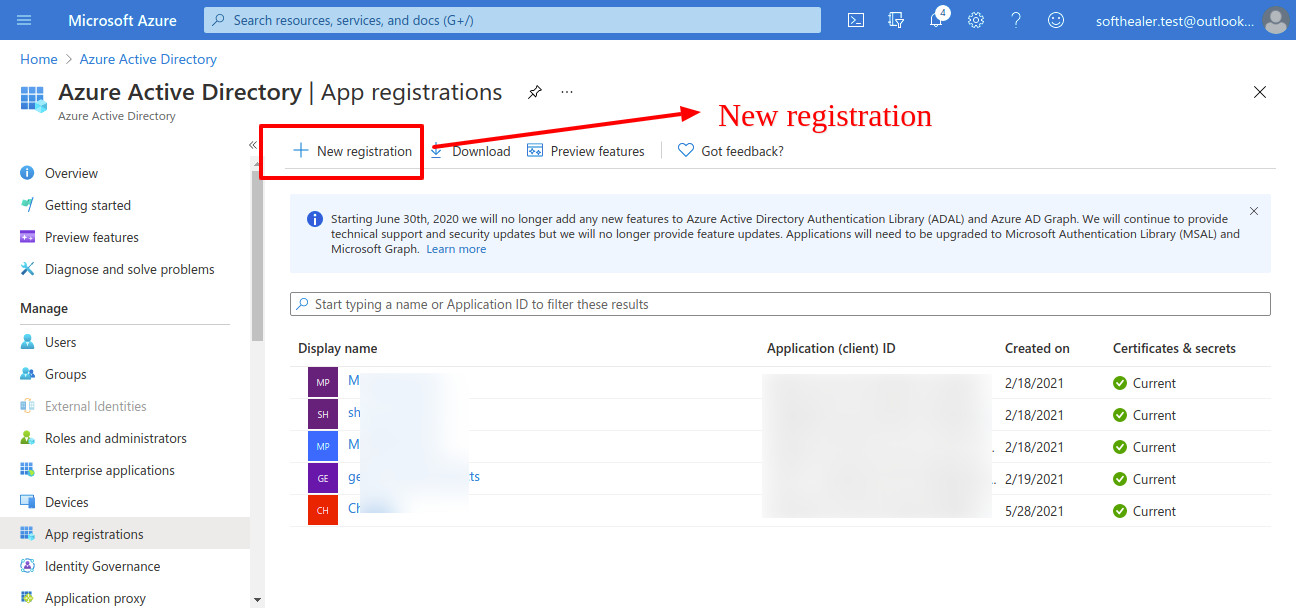This screenshot has width=1296, height=608.
Task: Close the App registrations blade
Action: (x=1260, y=92)
